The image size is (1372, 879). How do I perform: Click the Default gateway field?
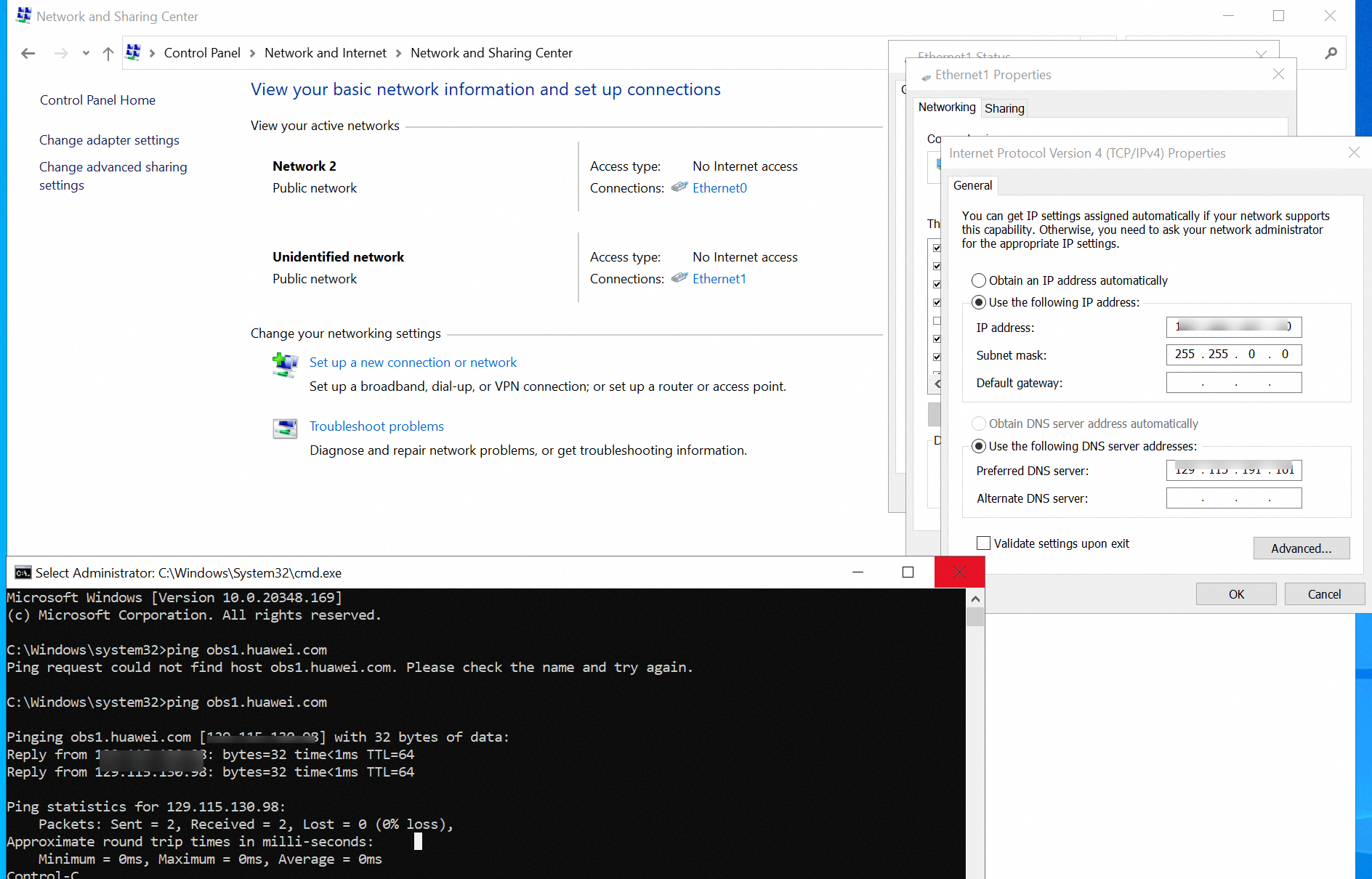click(1234, 383)
